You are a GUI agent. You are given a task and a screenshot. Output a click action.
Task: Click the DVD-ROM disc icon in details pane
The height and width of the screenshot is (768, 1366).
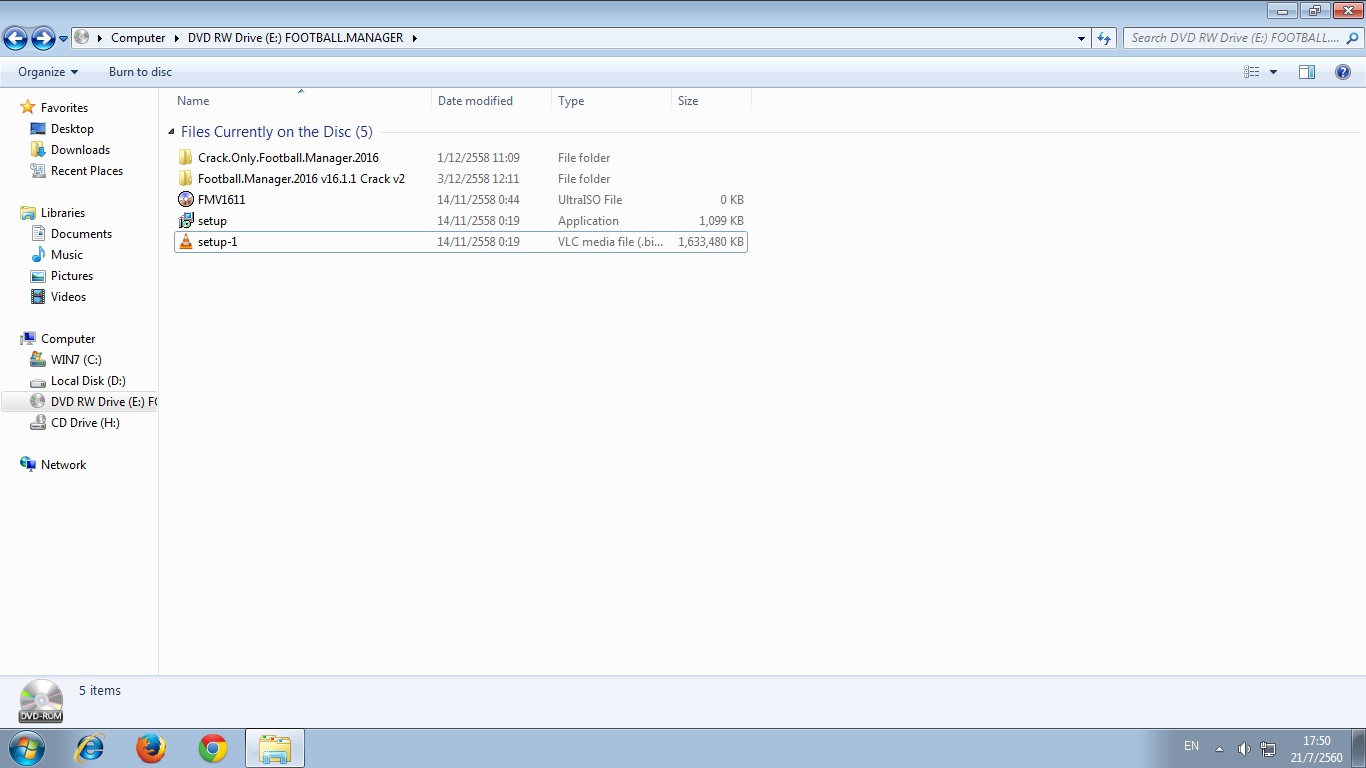click(x=41, y=701)
